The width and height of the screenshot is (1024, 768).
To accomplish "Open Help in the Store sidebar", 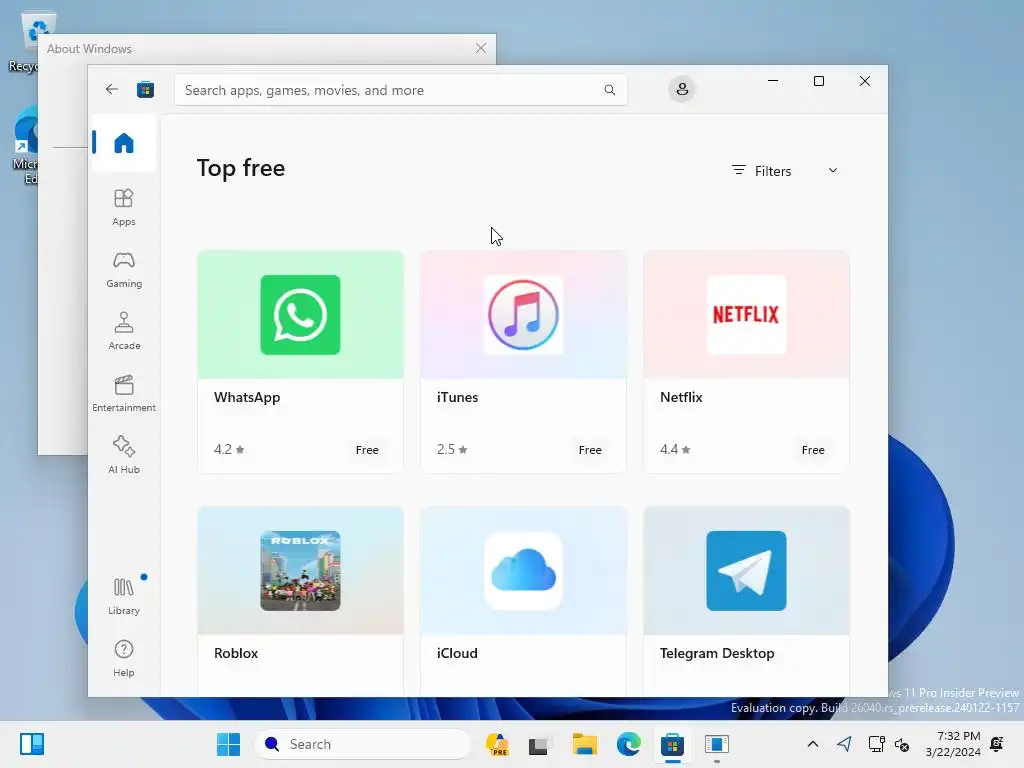I will [x=123, y=658].
